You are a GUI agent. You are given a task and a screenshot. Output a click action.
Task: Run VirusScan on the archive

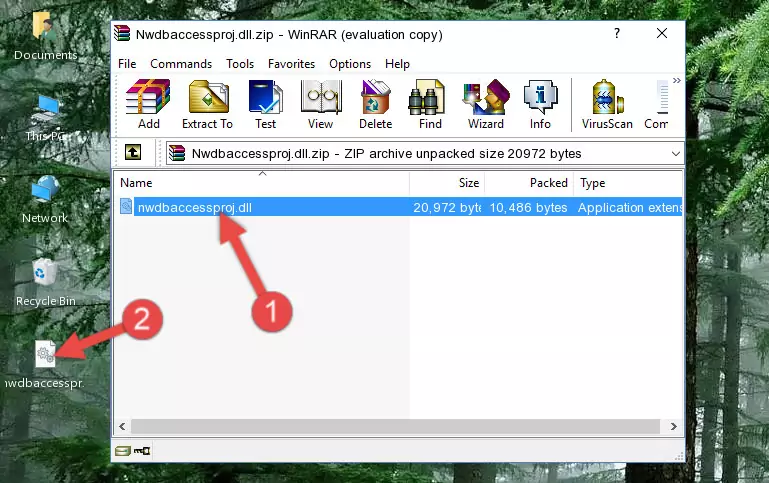(x=607, y=104)
